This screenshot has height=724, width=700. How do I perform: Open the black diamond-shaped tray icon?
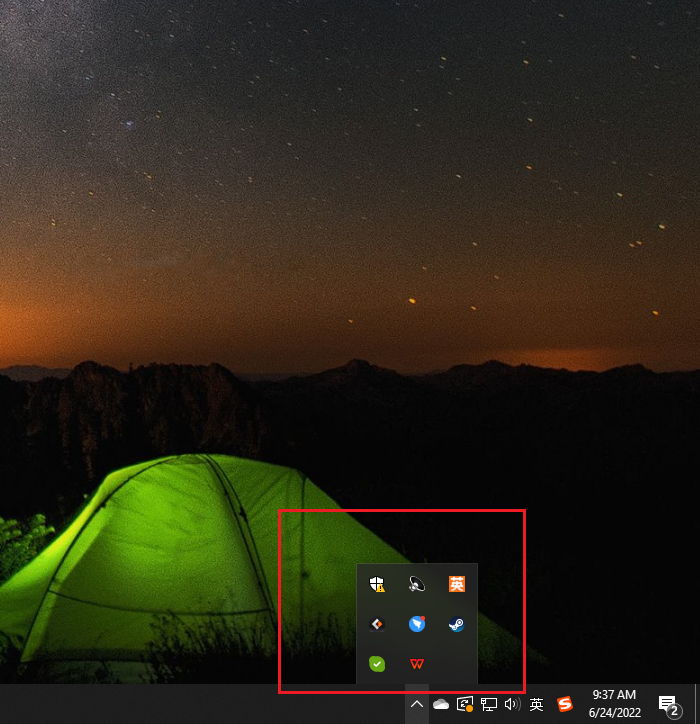coord(377,624)
